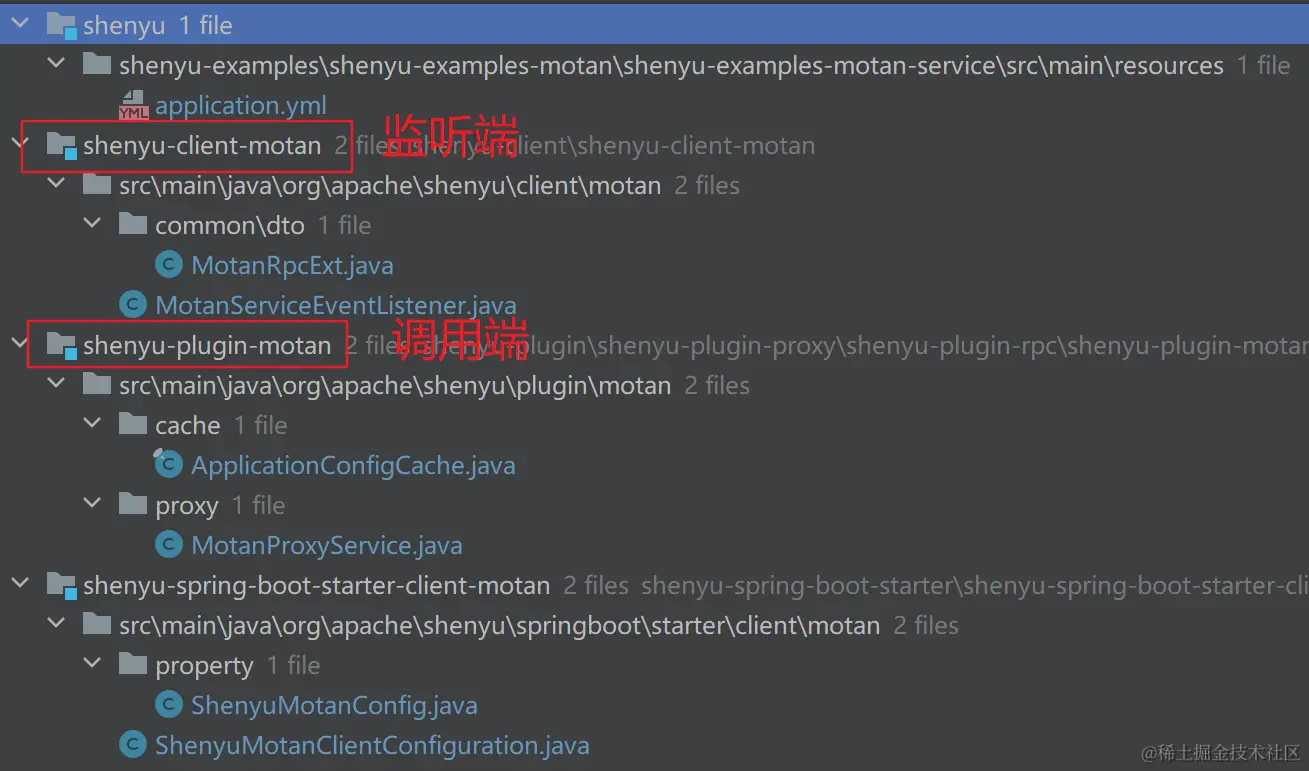Click class icon of MotanProxyService.java

point(169,545)
